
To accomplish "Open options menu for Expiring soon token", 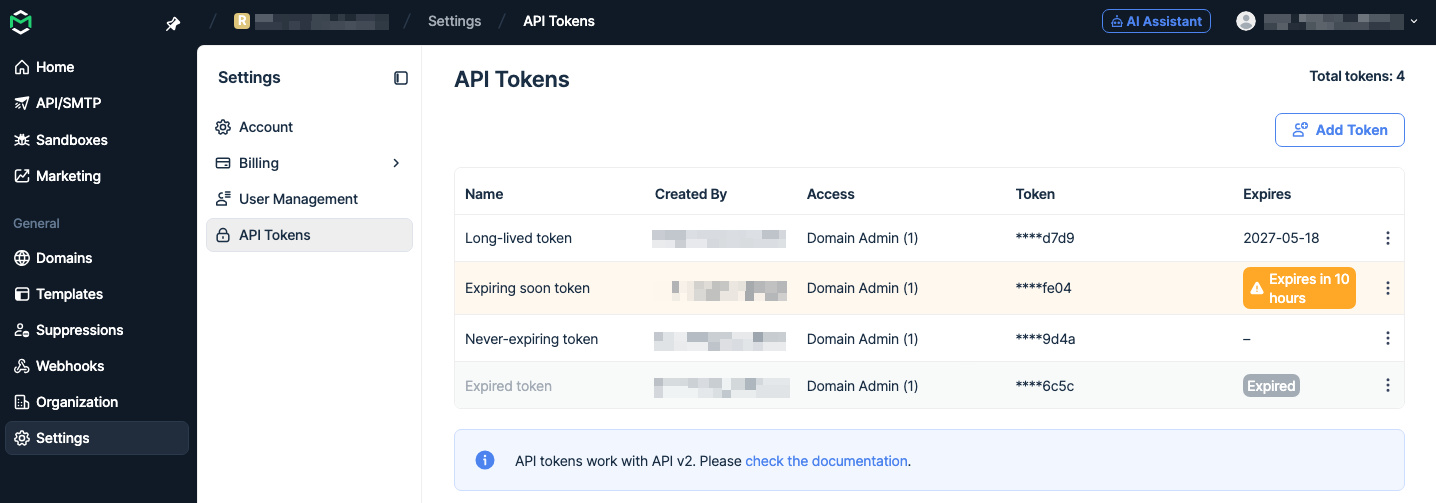I will point(1387,288).
